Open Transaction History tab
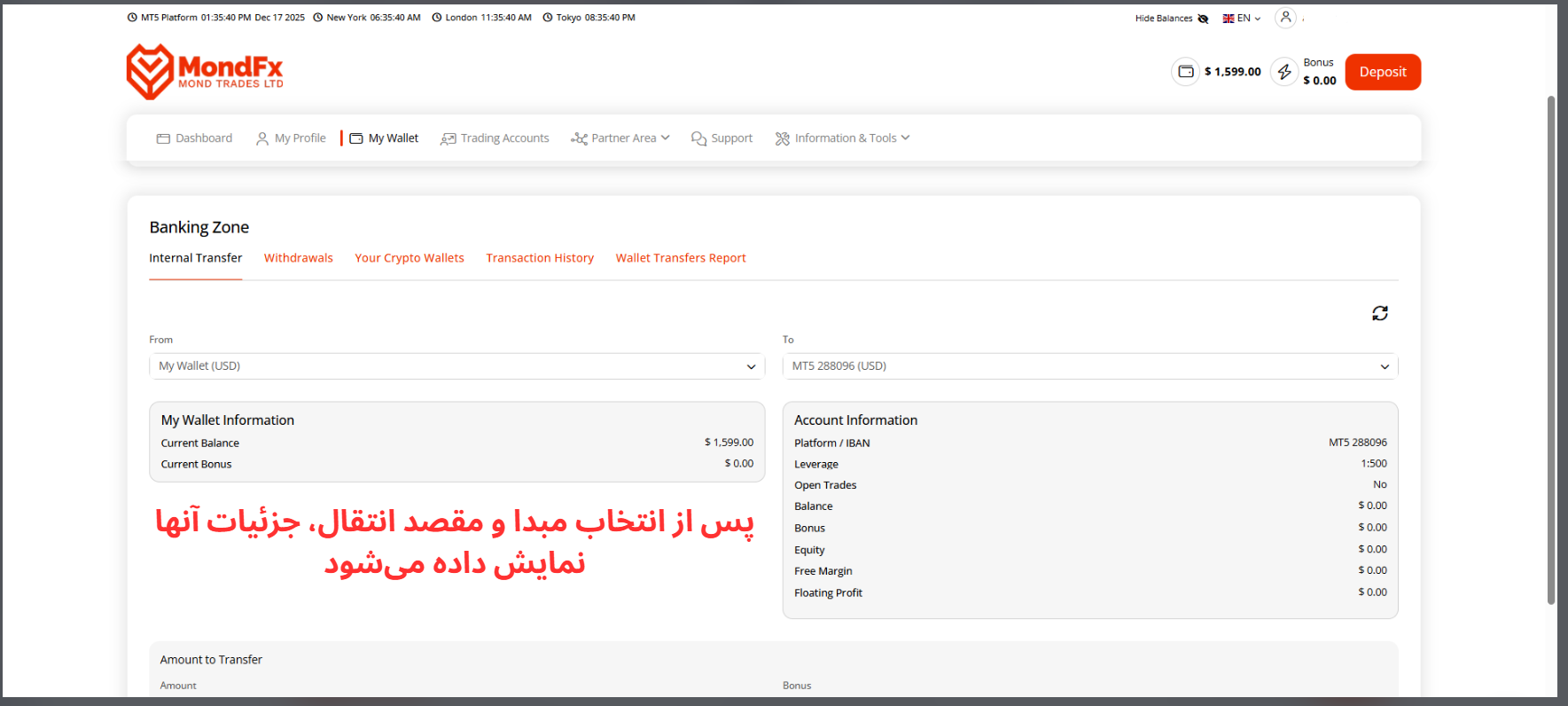Screen dimensions: 1568x706 click(540, 258)
